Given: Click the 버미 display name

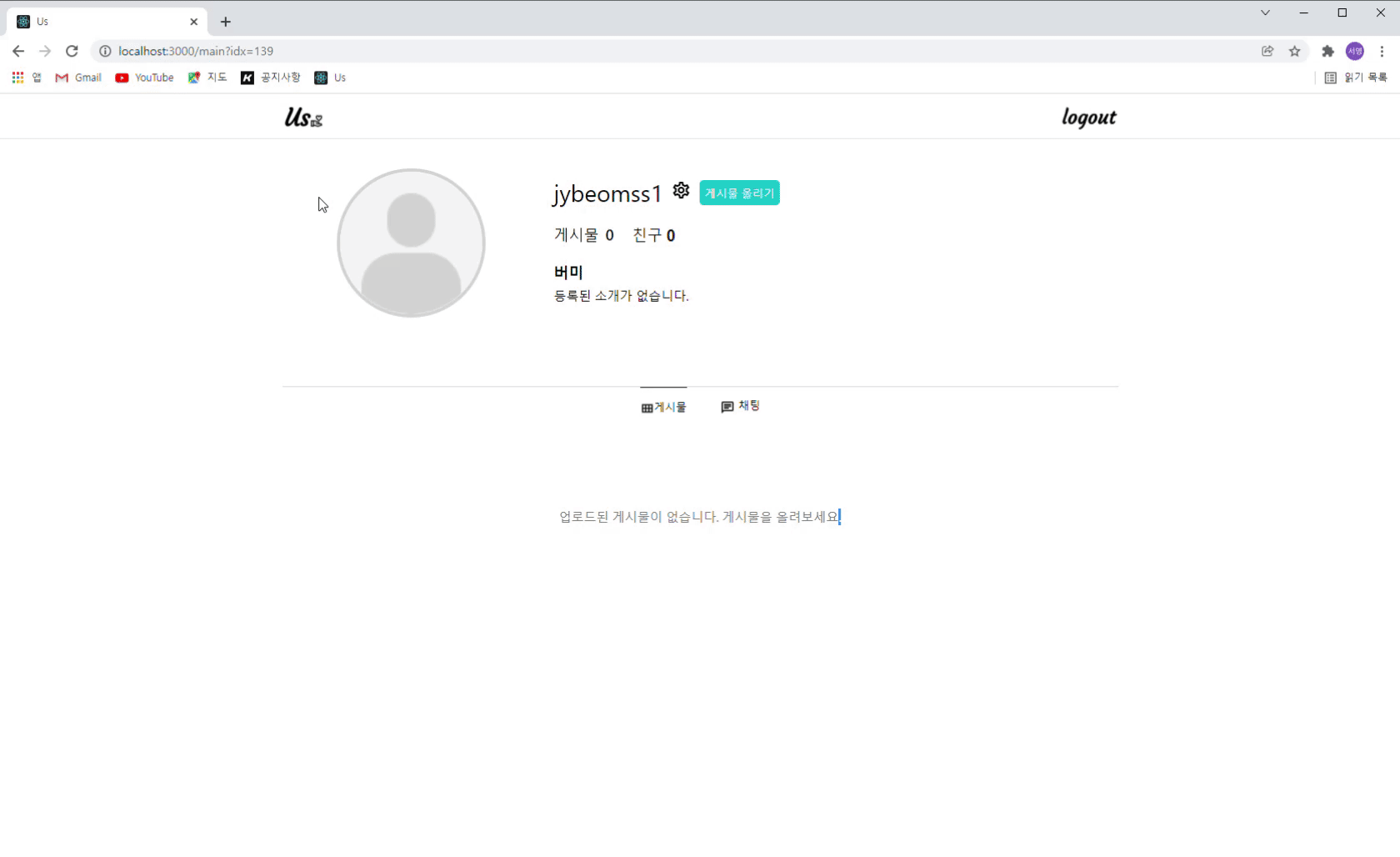Looking at the screenshot, I should pos(568,272).
